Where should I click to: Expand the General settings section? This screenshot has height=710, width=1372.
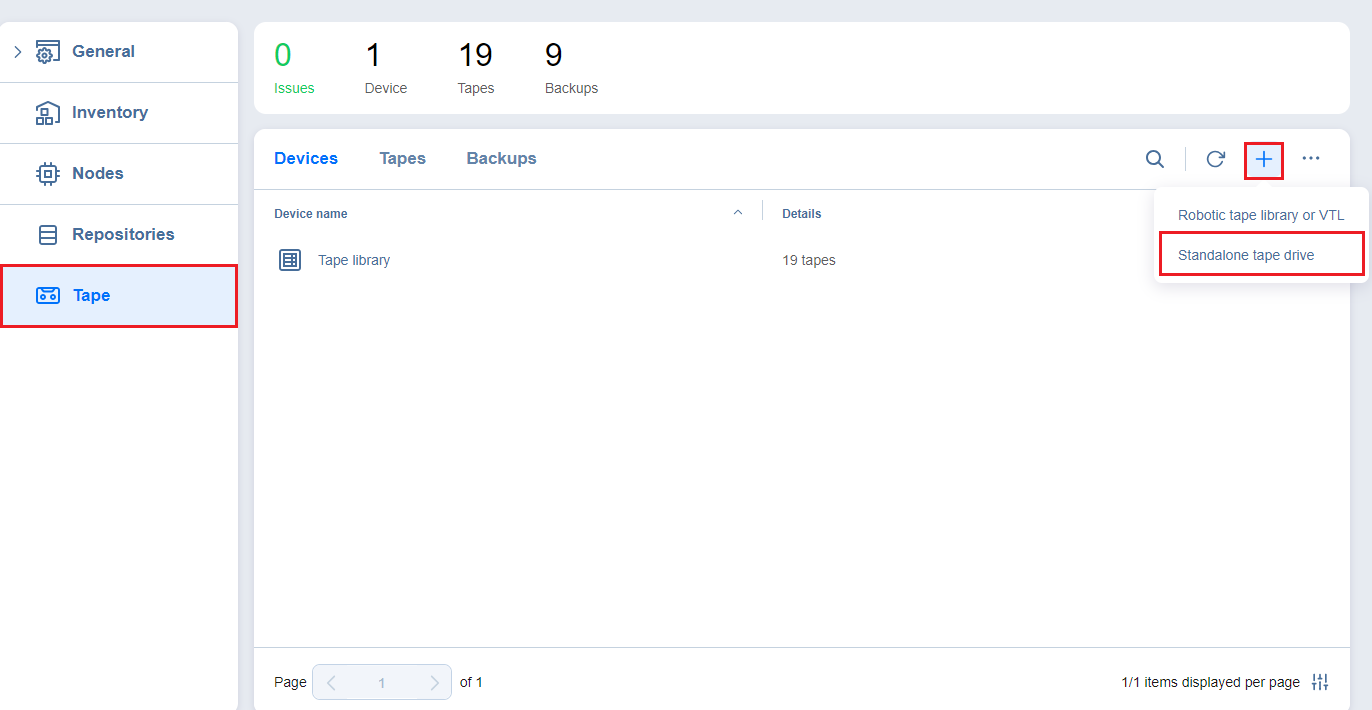[x=18, y=52]
